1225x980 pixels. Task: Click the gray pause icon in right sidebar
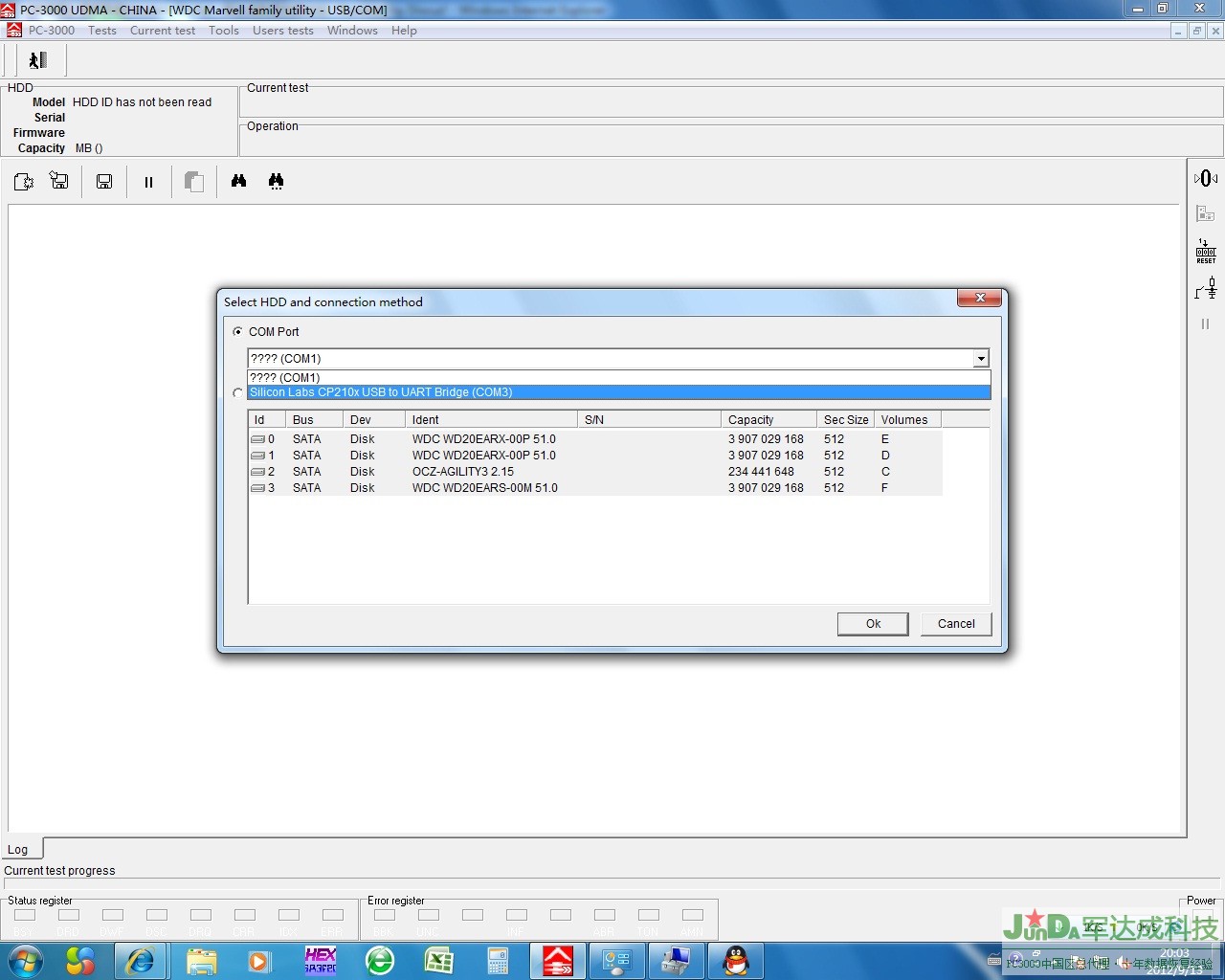pos(1206,323)
